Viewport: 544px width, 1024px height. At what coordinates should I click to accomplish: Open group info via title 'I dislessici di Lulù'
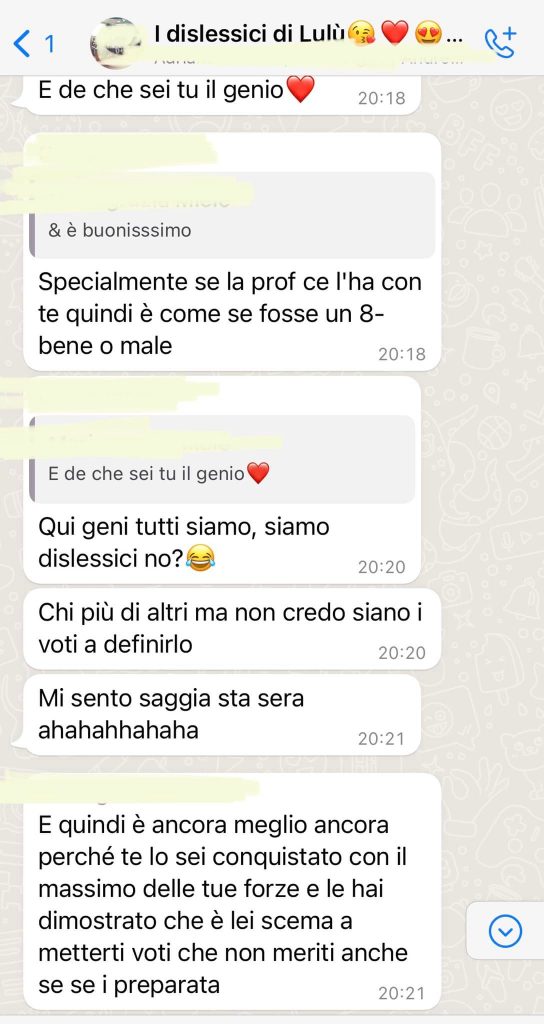click(x=248, y=33)
